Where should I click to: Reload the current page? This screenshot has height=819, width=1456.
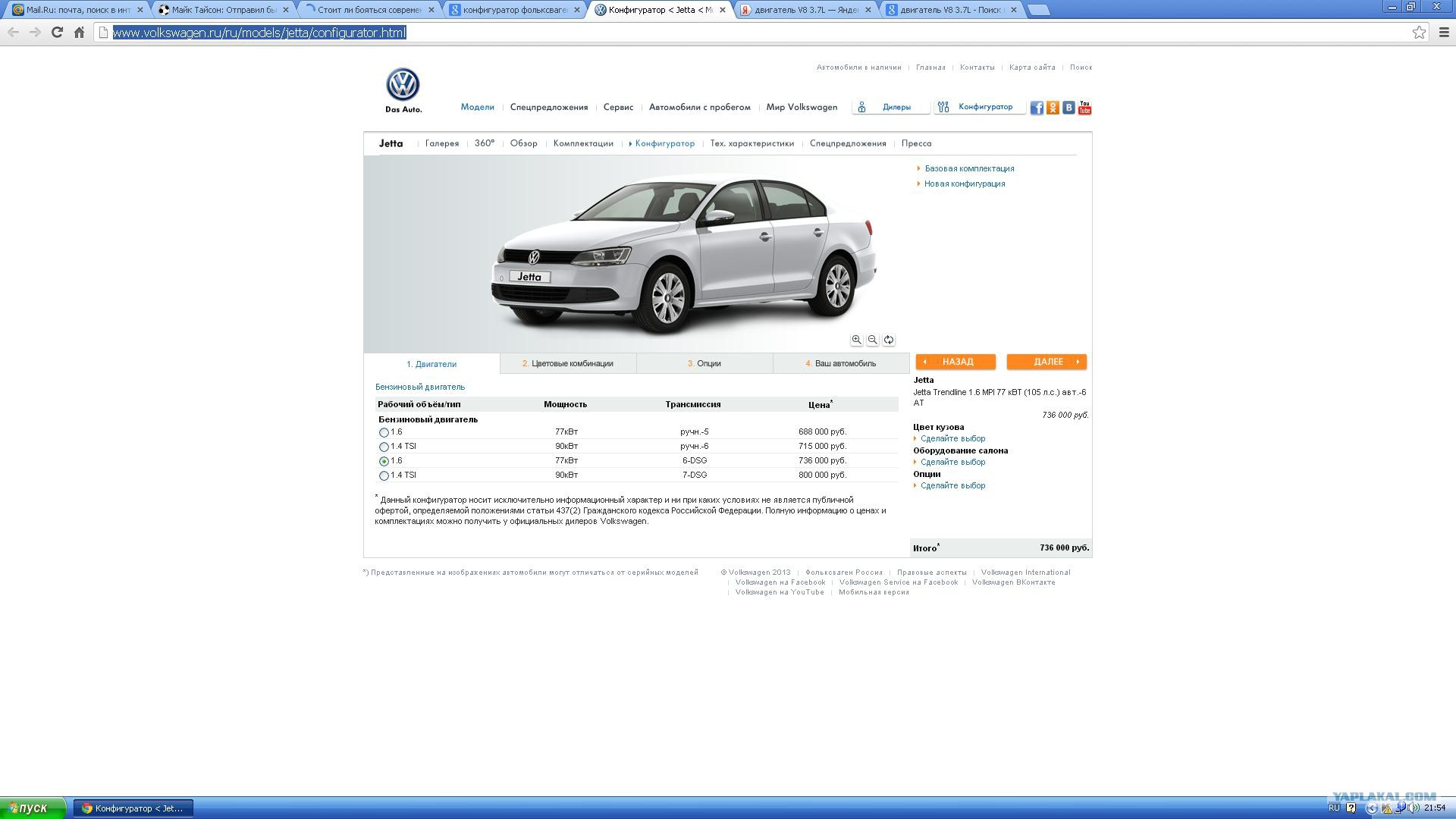[x=57, y=32]
